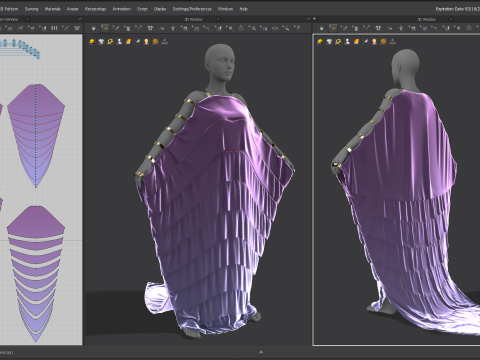The image size is (480, 360).
Task: Open the right 3D Window title dropdown
Action: pos(451,19)
